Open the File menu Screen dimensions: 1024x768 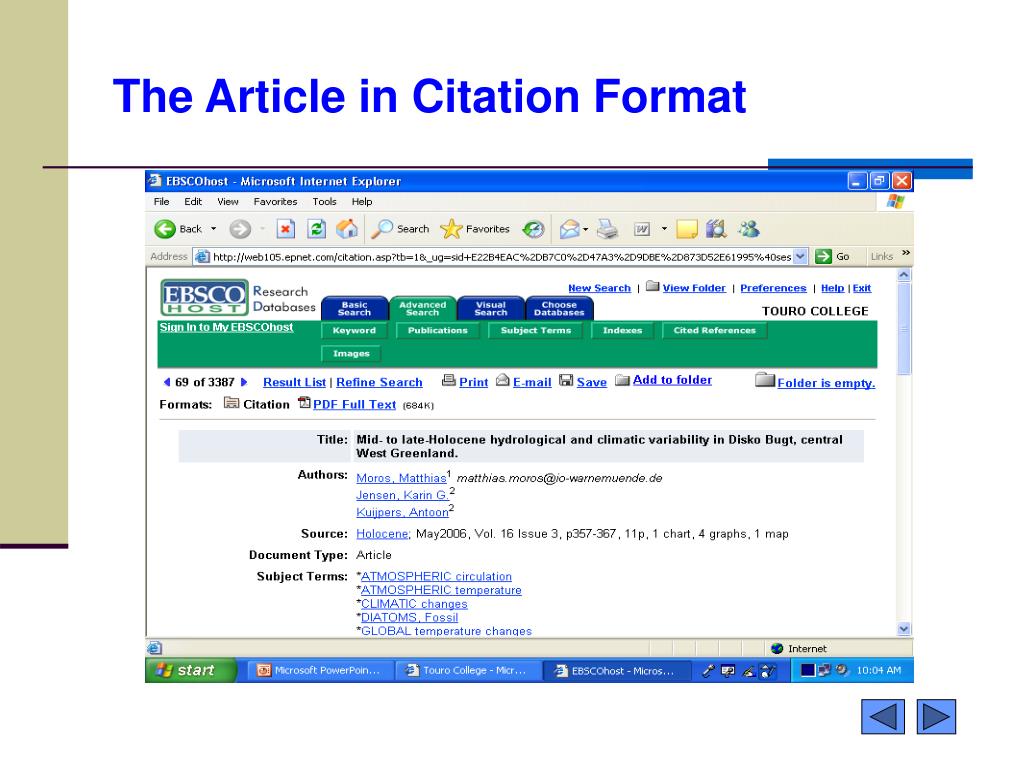161,202
